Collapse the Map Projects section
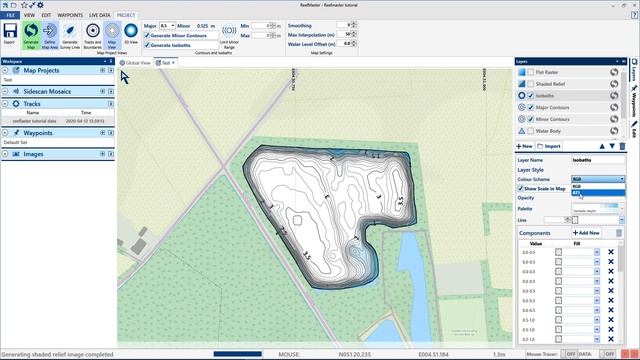The width and height of the screenshot is (640, 360). pos(5,70)
